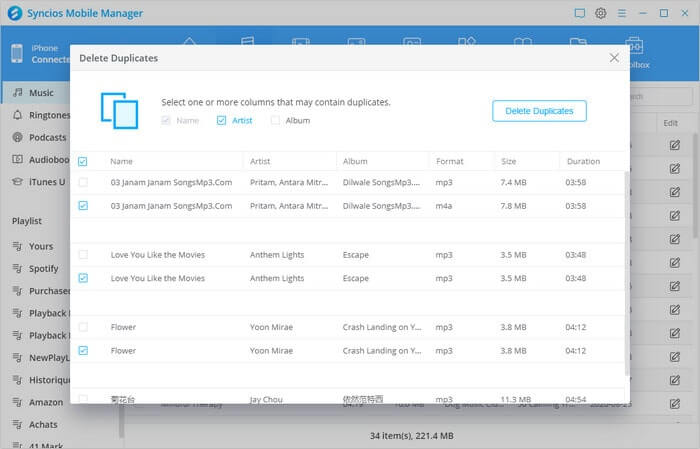Viewport: 700px width, 449px height.
Task: Uncheck the checked Flower row checkbox
Action: click(x=83, y=351)
